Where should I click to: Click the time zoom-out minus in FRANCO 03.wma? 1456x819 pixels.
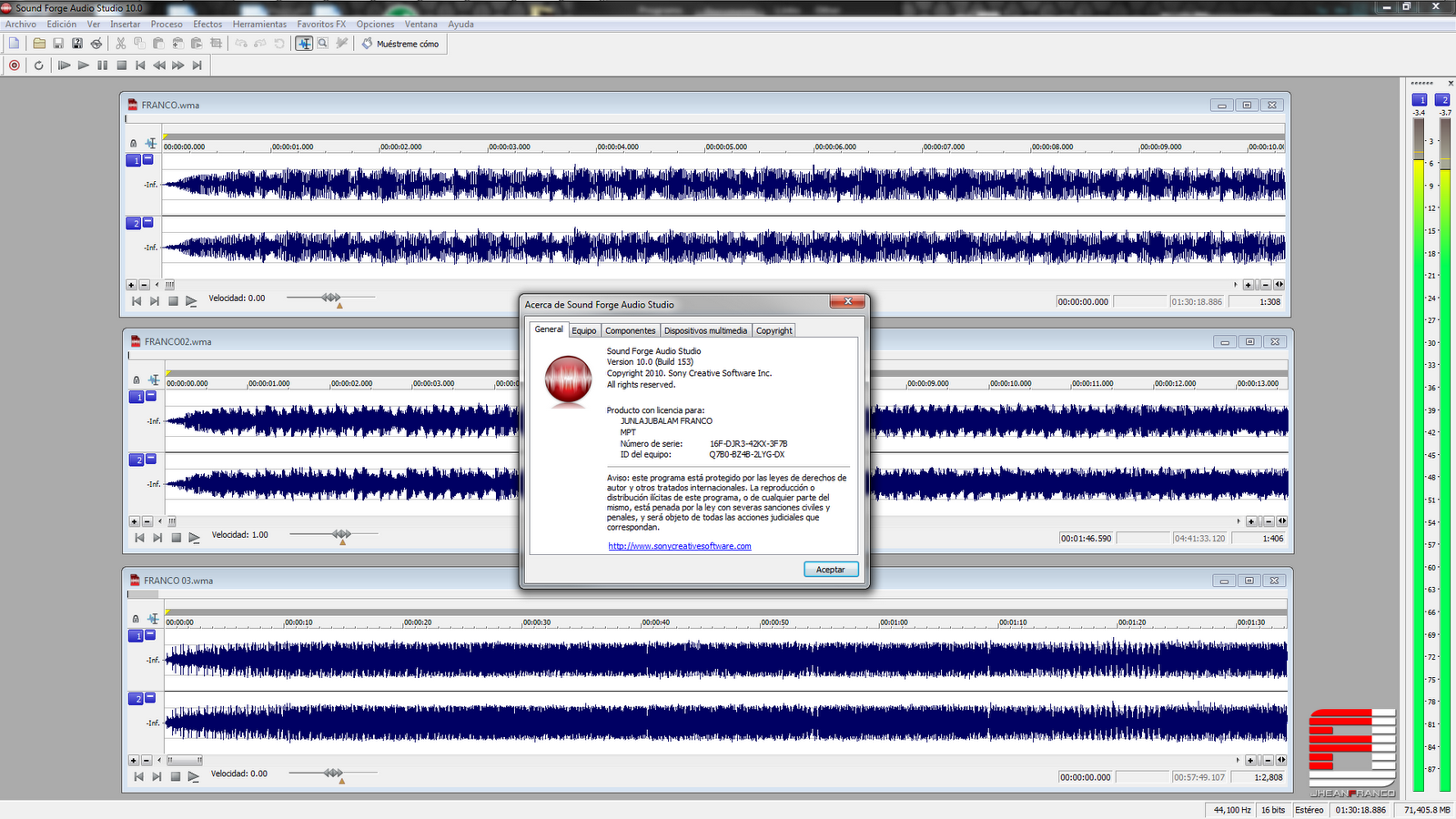(x=1268, y=760)
